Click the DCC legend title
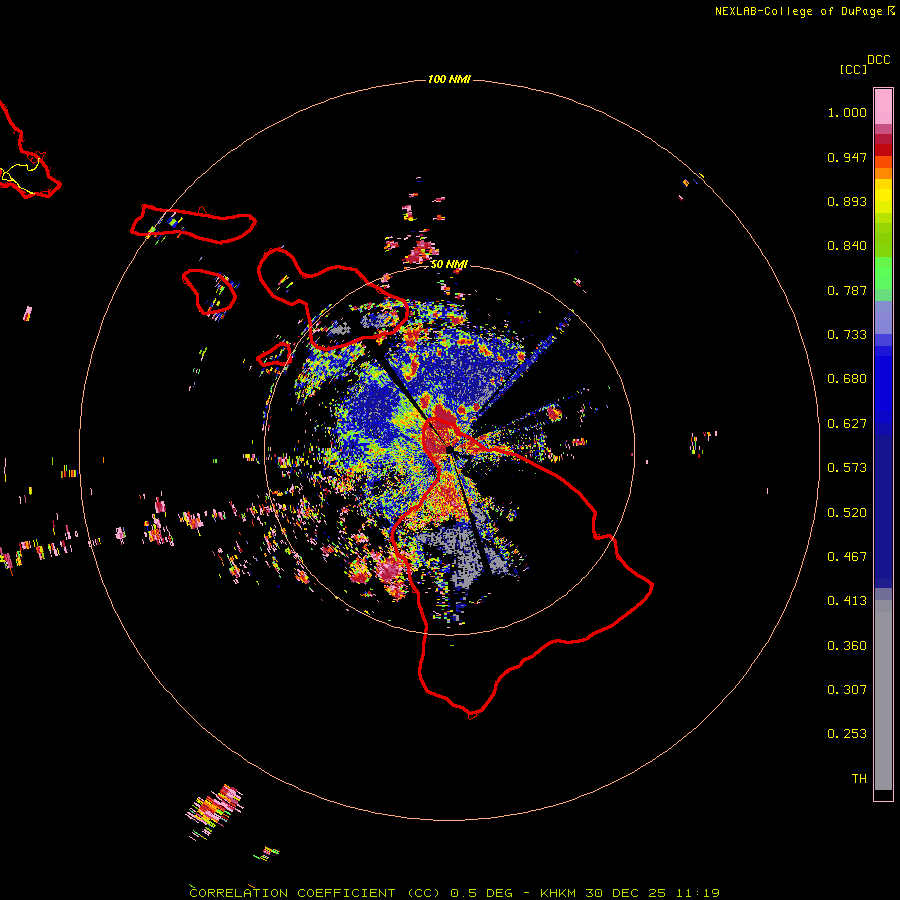 click(878, 60)
